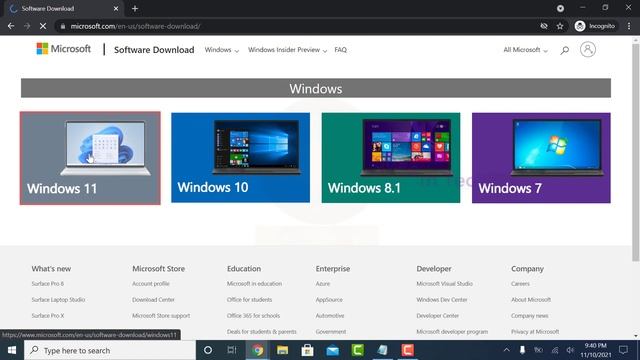Go back with the browser back arrow
Screen dimensions: 640x360
[11, 26]
